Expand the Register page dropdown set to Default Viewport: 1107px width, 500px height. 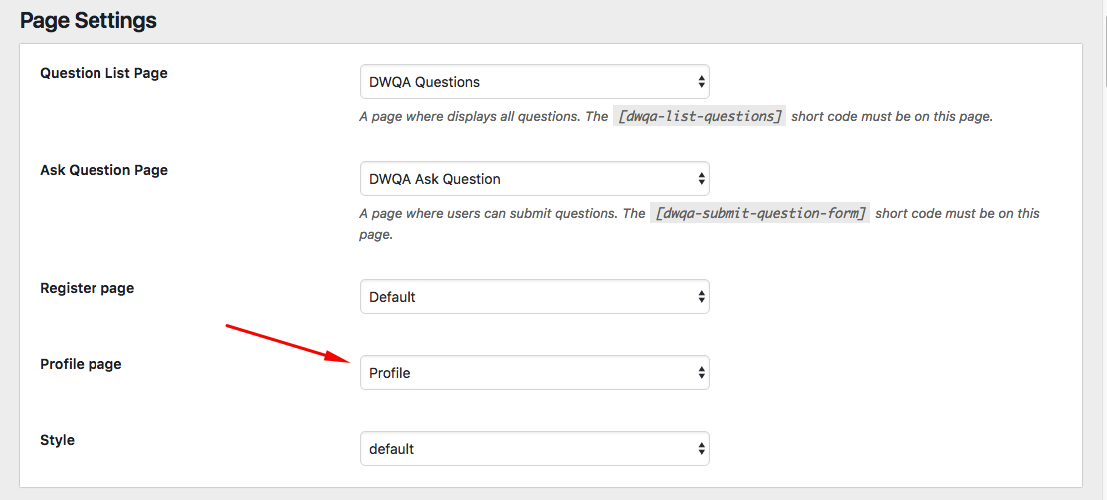point(534,297)
